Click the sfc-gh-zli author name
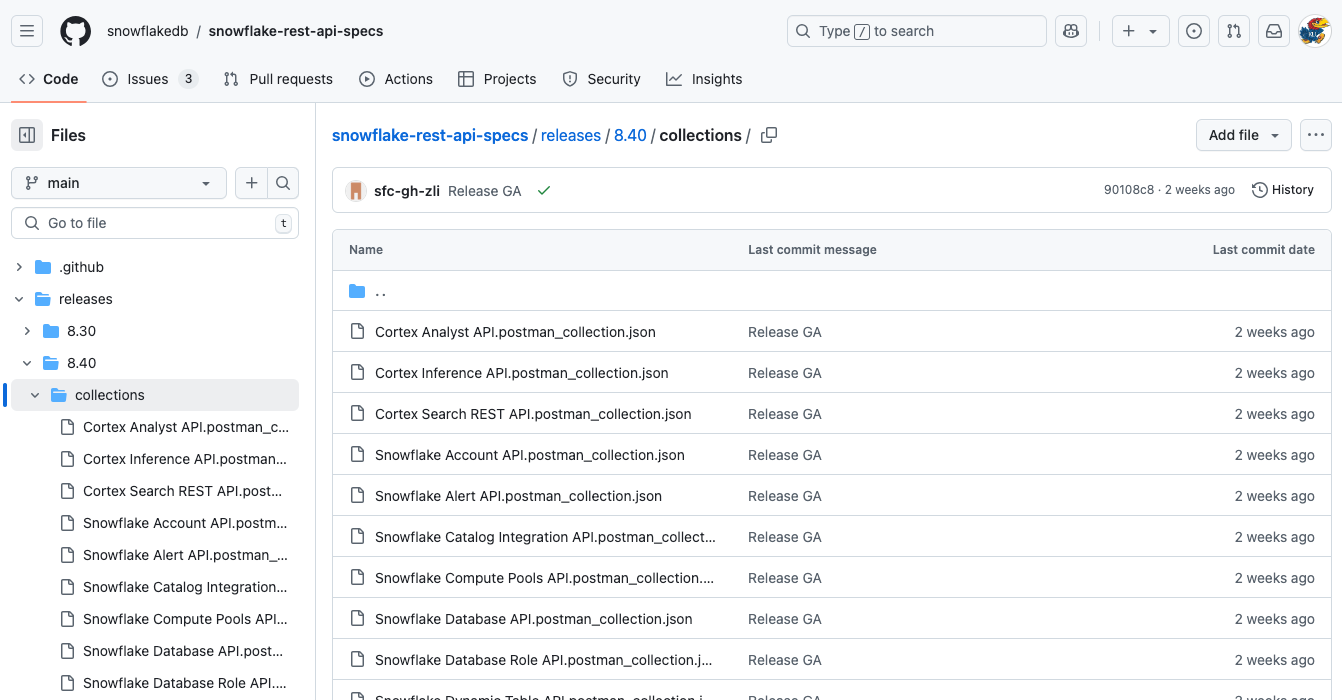The image size is (1342, 700). [x=407, y=190]
